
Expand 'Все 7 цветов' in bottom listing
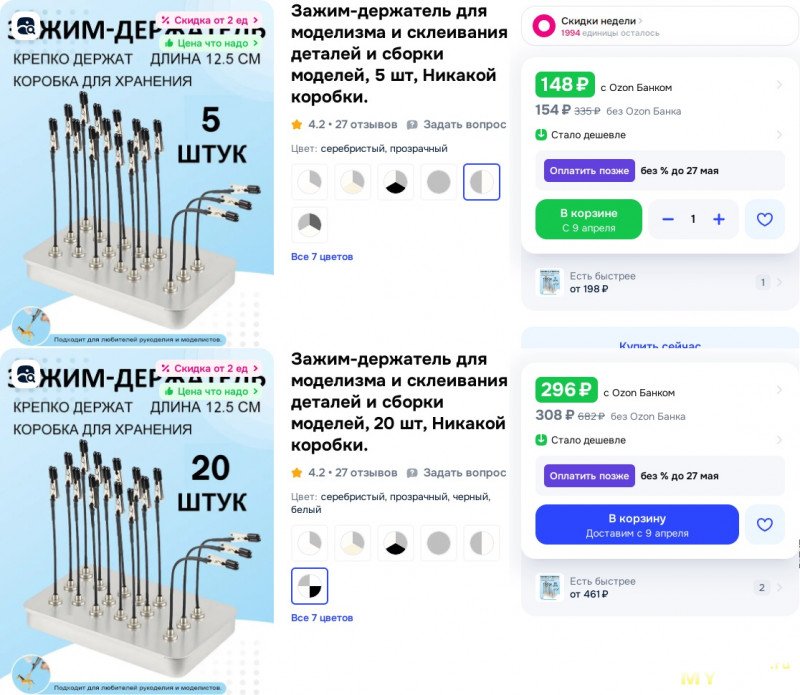tap(322, 617)
